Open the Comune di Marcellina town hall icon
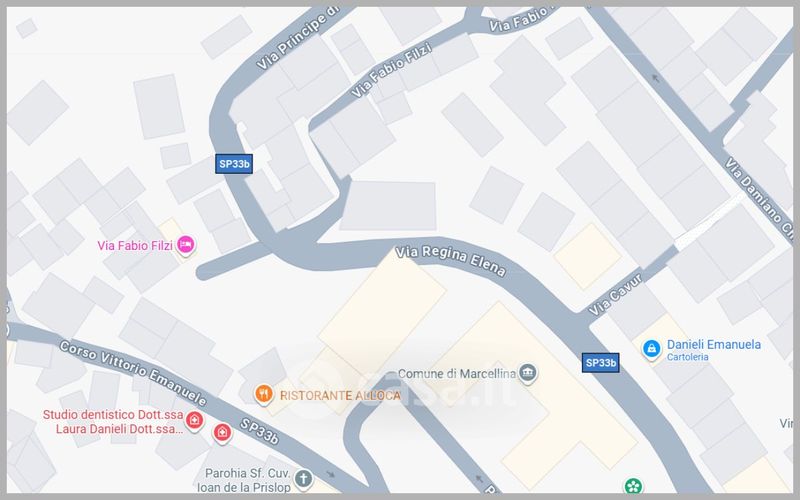 point(528,373)
